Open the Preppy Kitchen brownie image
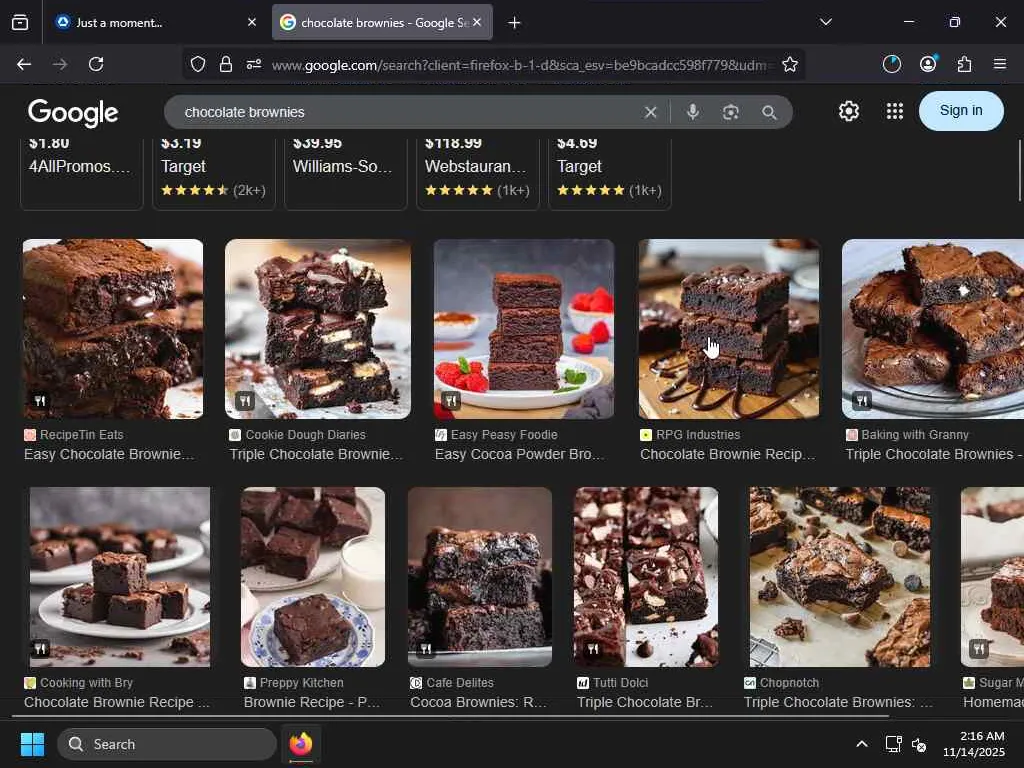Viewport: 1024px width, 768px height. click(313, 577)
